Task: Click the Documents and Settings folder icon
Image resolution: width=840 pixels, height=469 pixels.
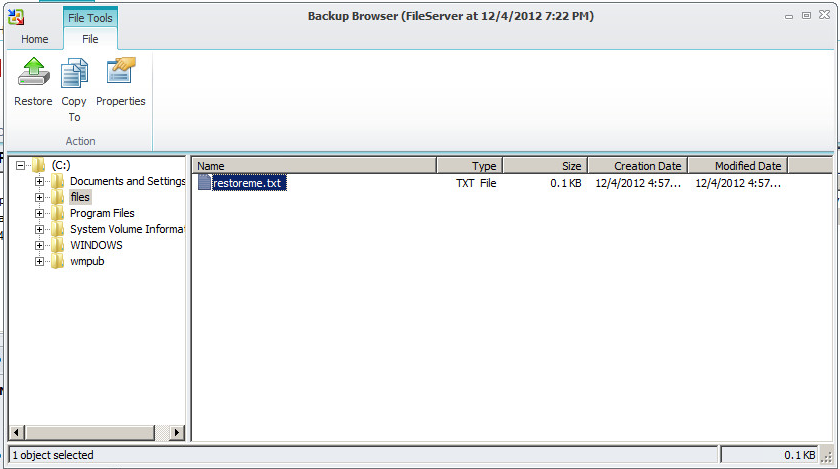Action: click(57, 181)
